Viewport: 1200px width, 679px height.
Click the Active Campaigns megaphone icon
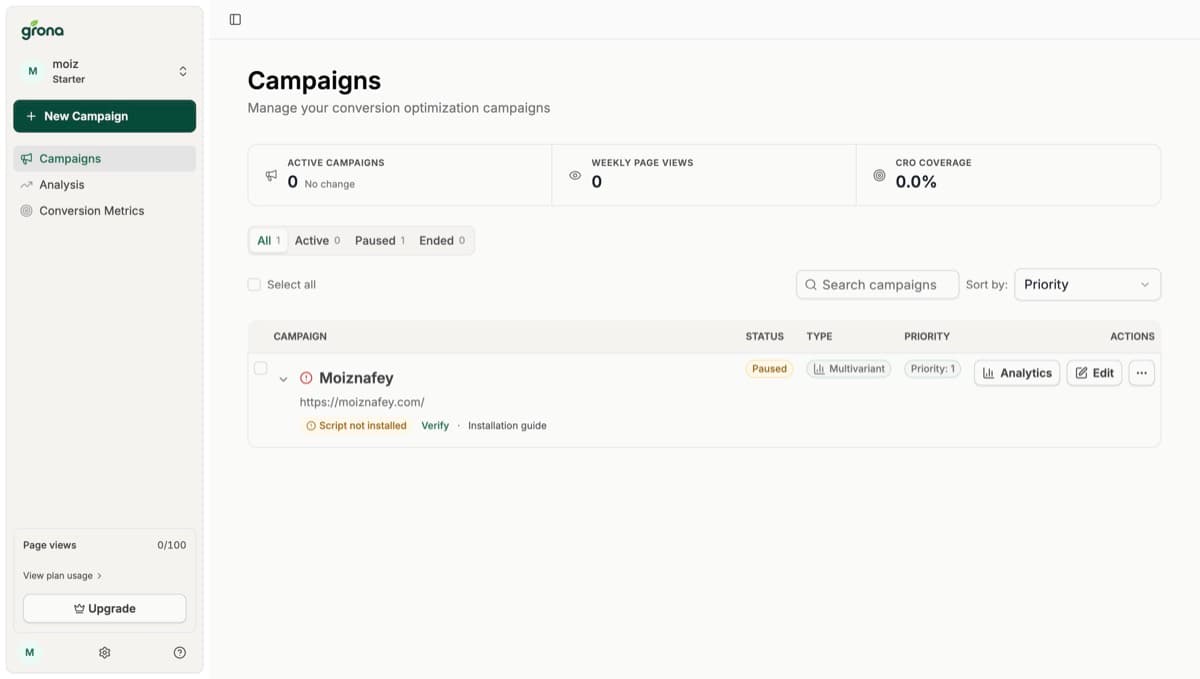click(x=271, y=175)
